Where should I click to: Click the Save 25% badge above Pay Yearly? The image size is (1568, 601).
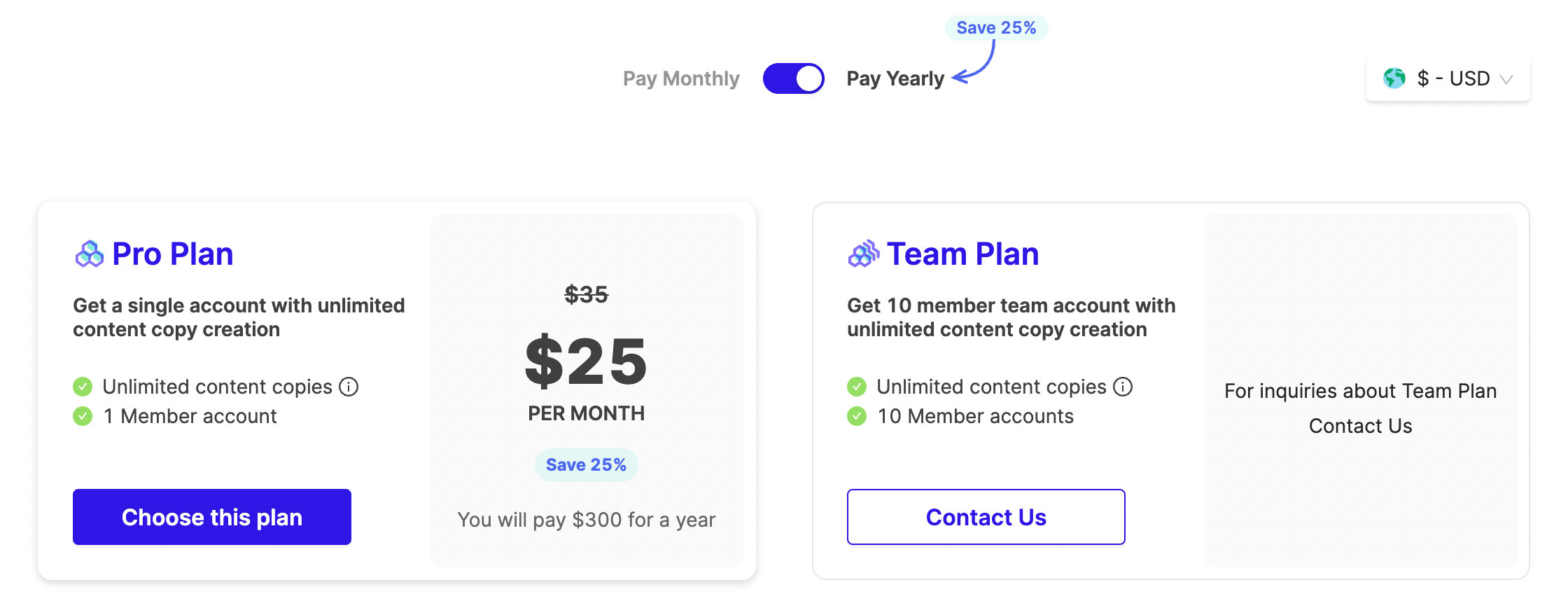click(996, 28)
